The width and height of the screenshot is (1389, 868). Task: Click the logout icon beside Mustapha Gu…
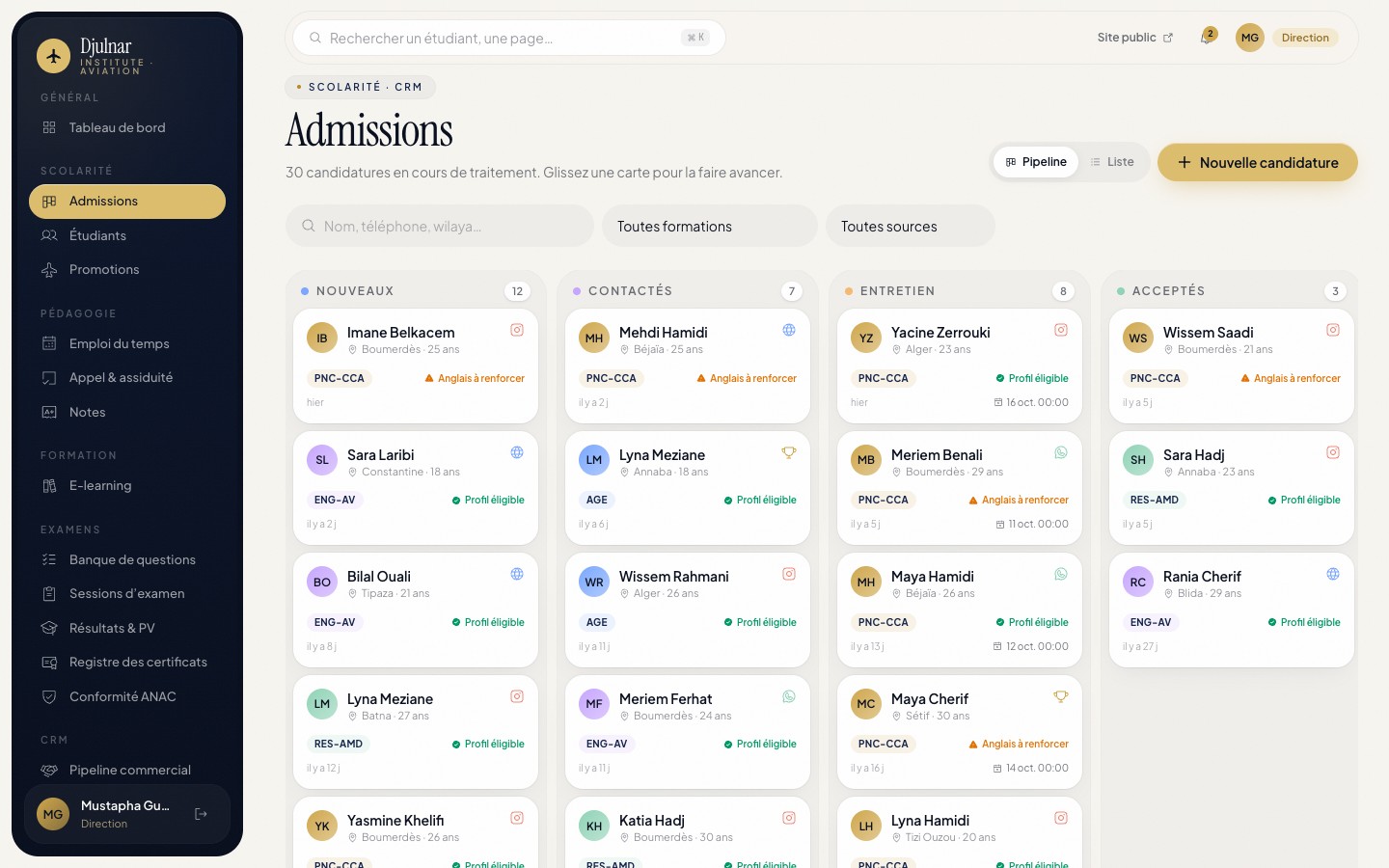click(x=201, y=814)
